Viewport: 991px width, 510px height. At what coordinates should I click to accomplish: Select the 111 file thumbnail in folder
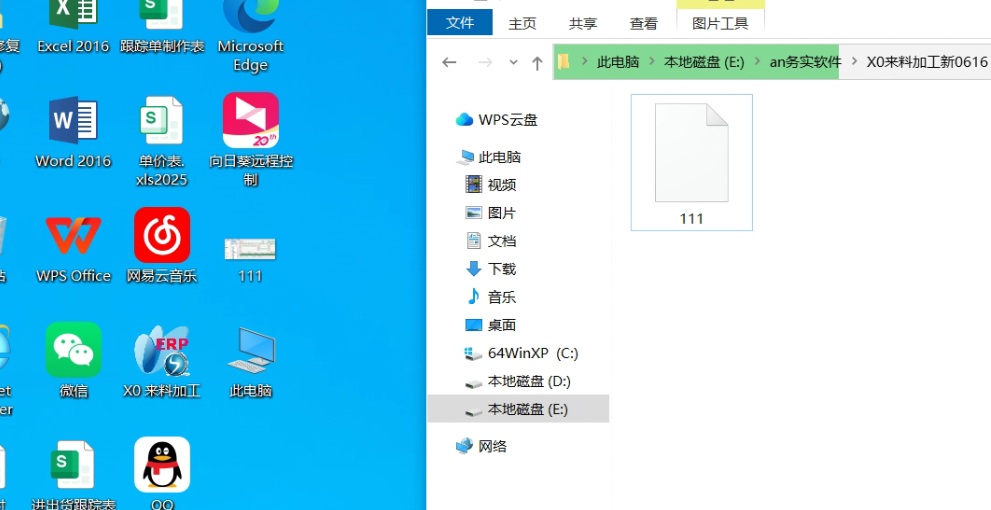pos(691,162)
